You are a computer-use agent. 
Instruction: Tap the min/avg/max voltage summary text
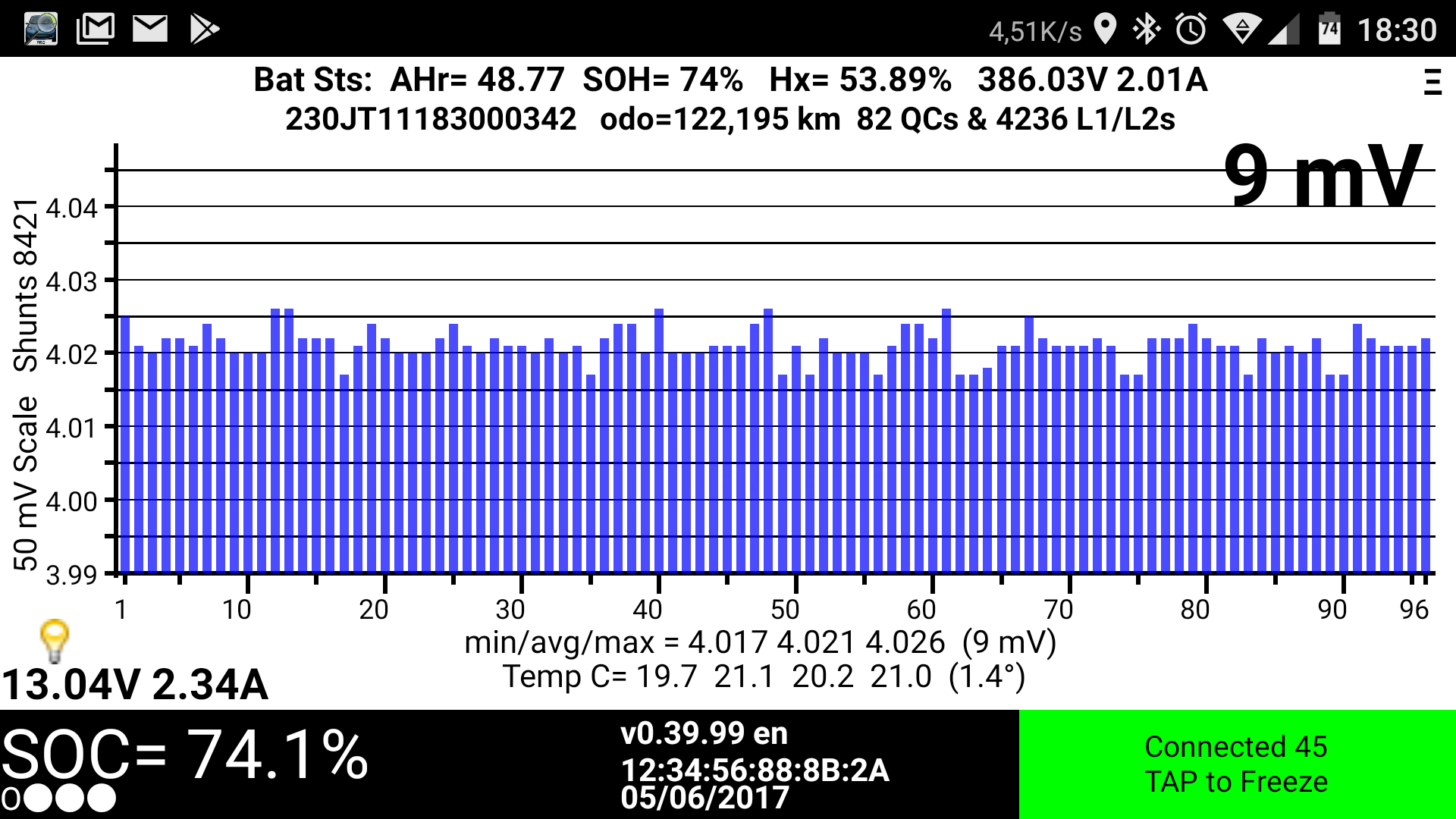tap(760, 643)
